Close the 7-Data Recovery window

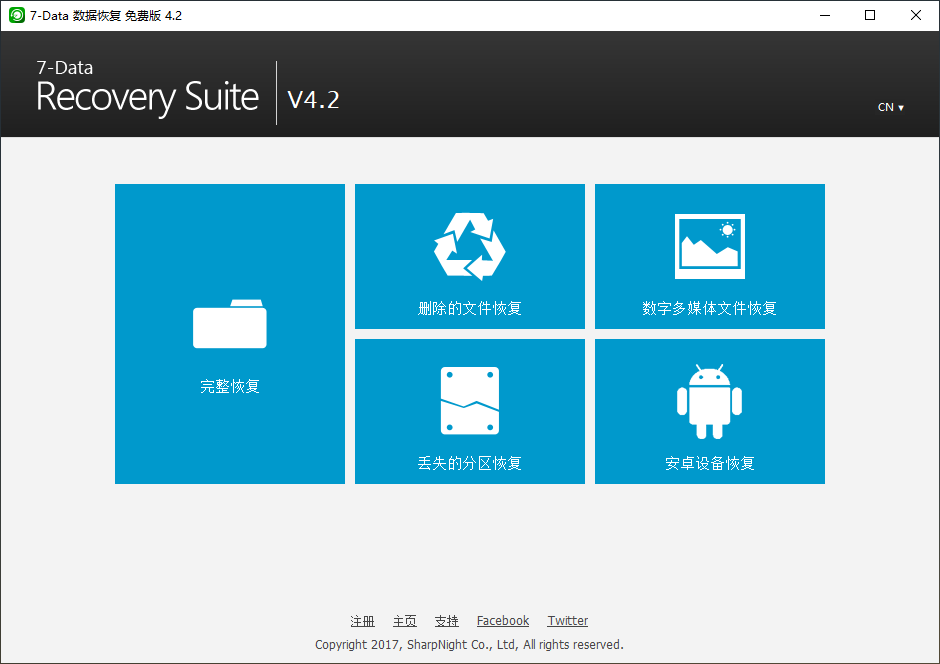[915, 16]
